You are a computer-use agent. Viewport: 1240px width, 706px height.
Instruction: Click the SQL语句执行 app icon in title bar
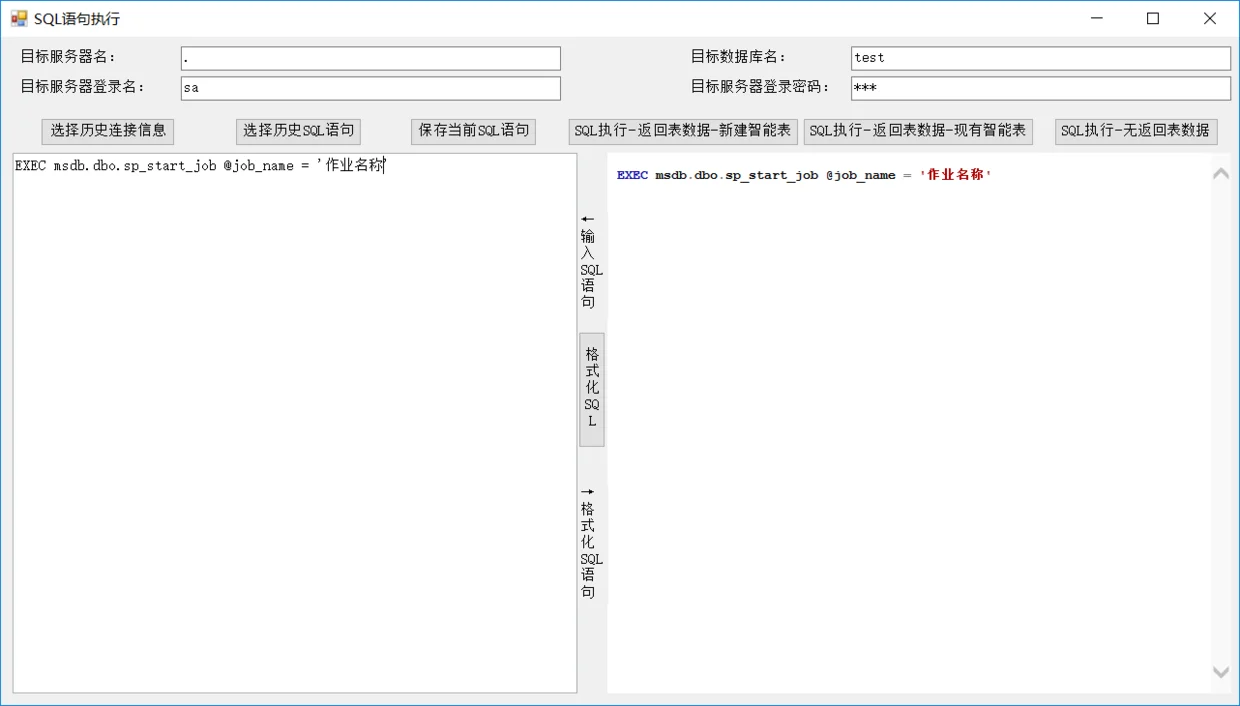click(x=19, y=19)
